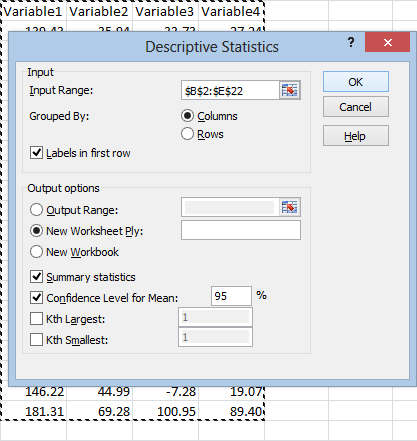Select cell containing 146.22

(x=33, y=392)
